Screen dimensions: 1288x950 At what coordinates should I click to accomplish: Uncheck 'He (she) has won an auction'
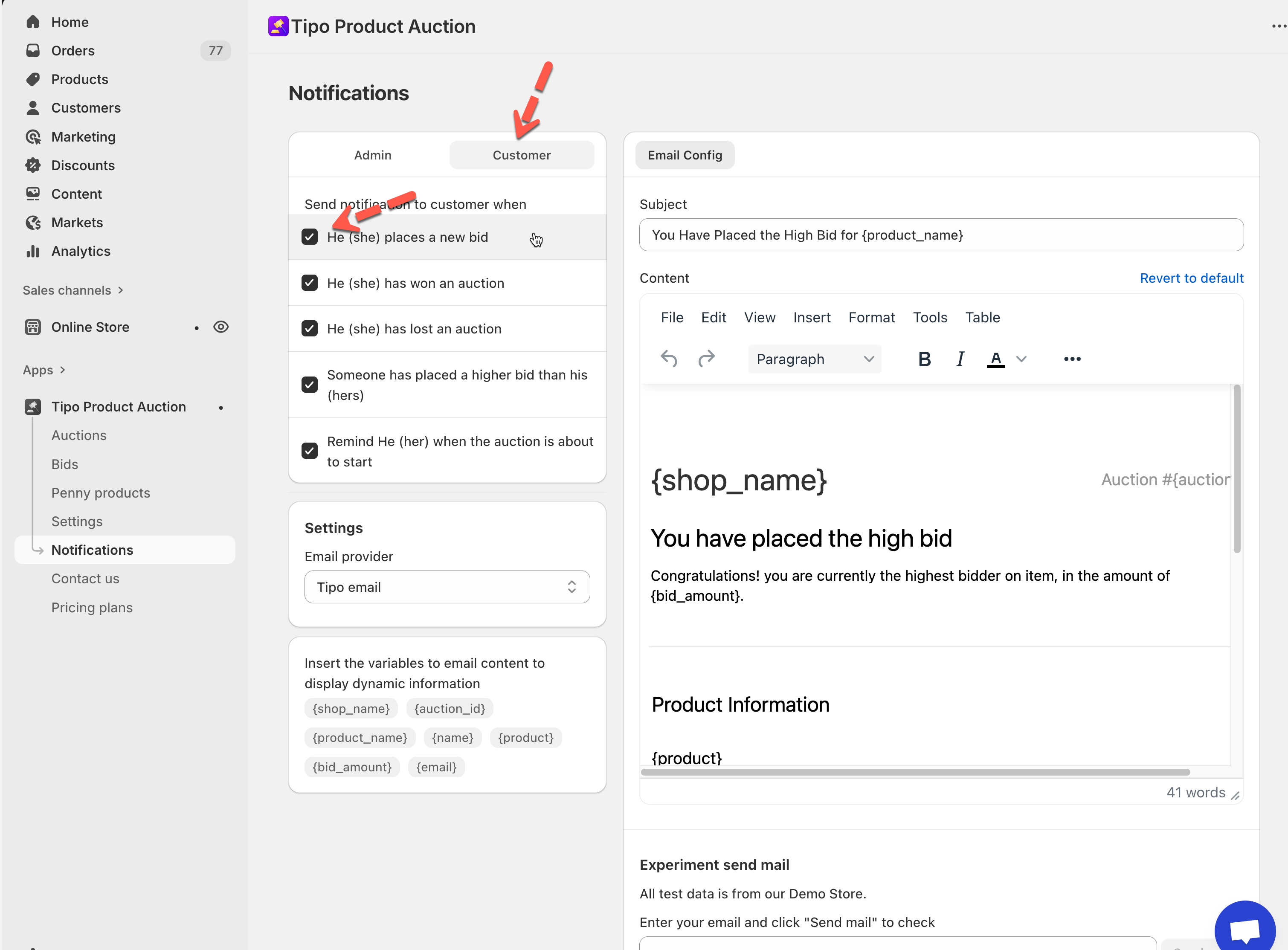pos(310,283)
